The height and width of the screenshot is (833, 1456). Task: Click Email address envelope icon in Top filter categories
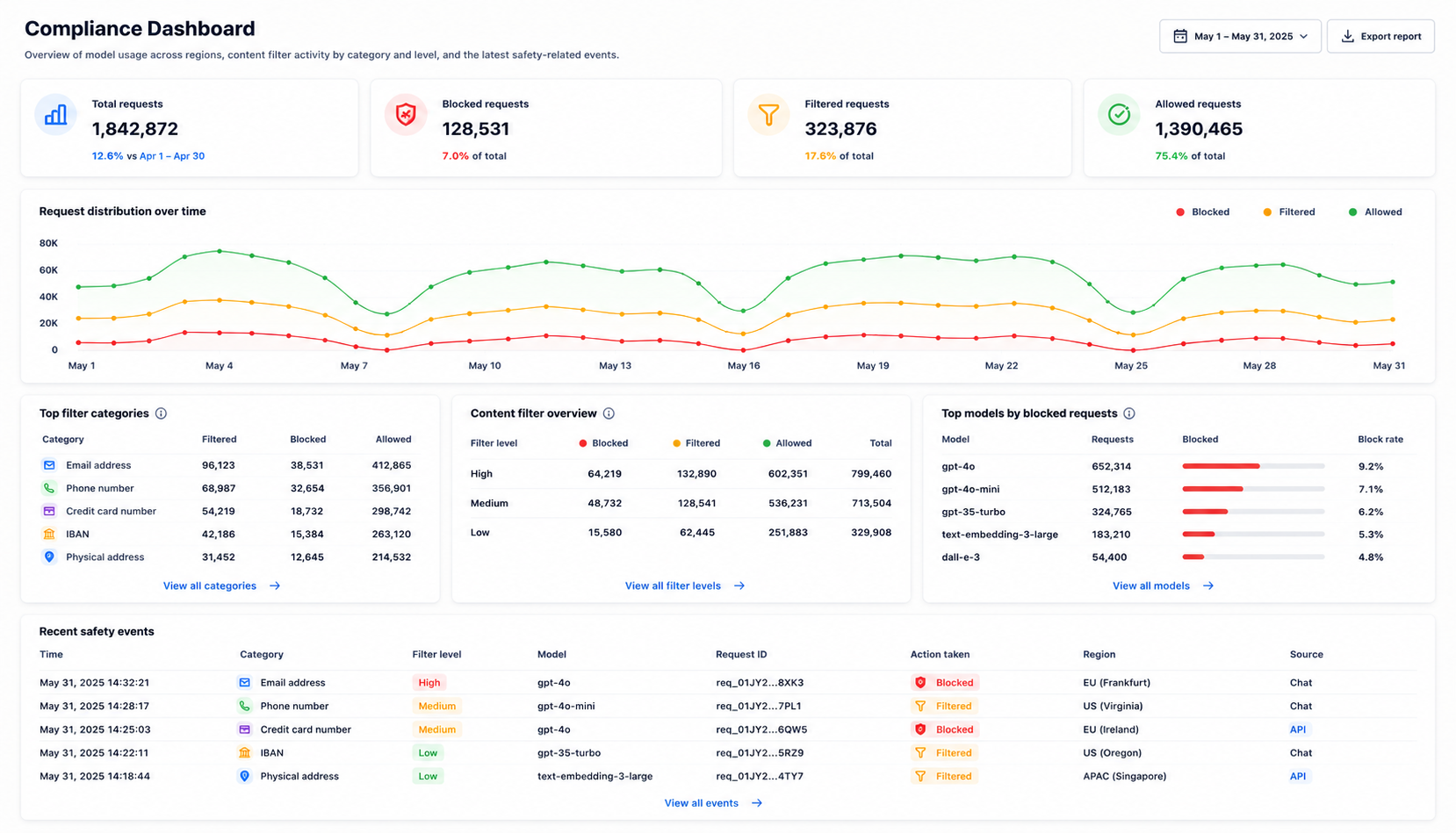point(49,465)
